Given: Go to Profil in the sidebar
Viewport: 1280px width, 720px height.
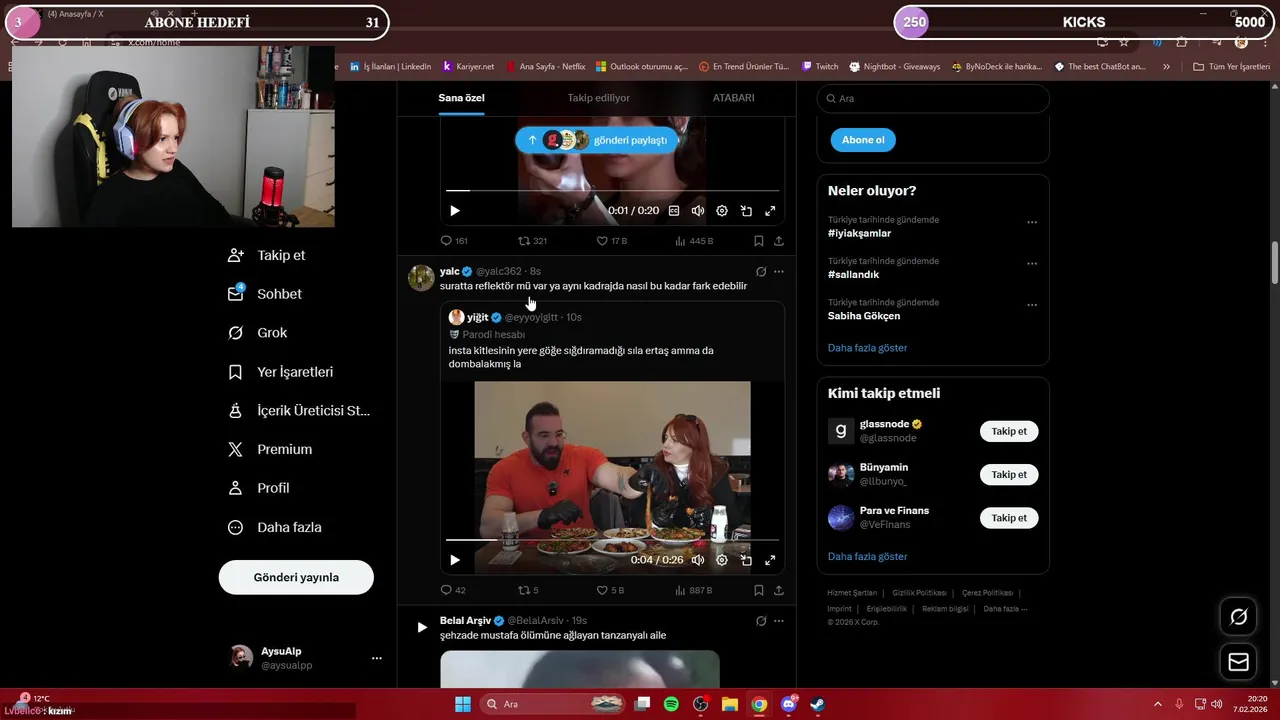Looking at the screenshot, I should coord(258,488).
